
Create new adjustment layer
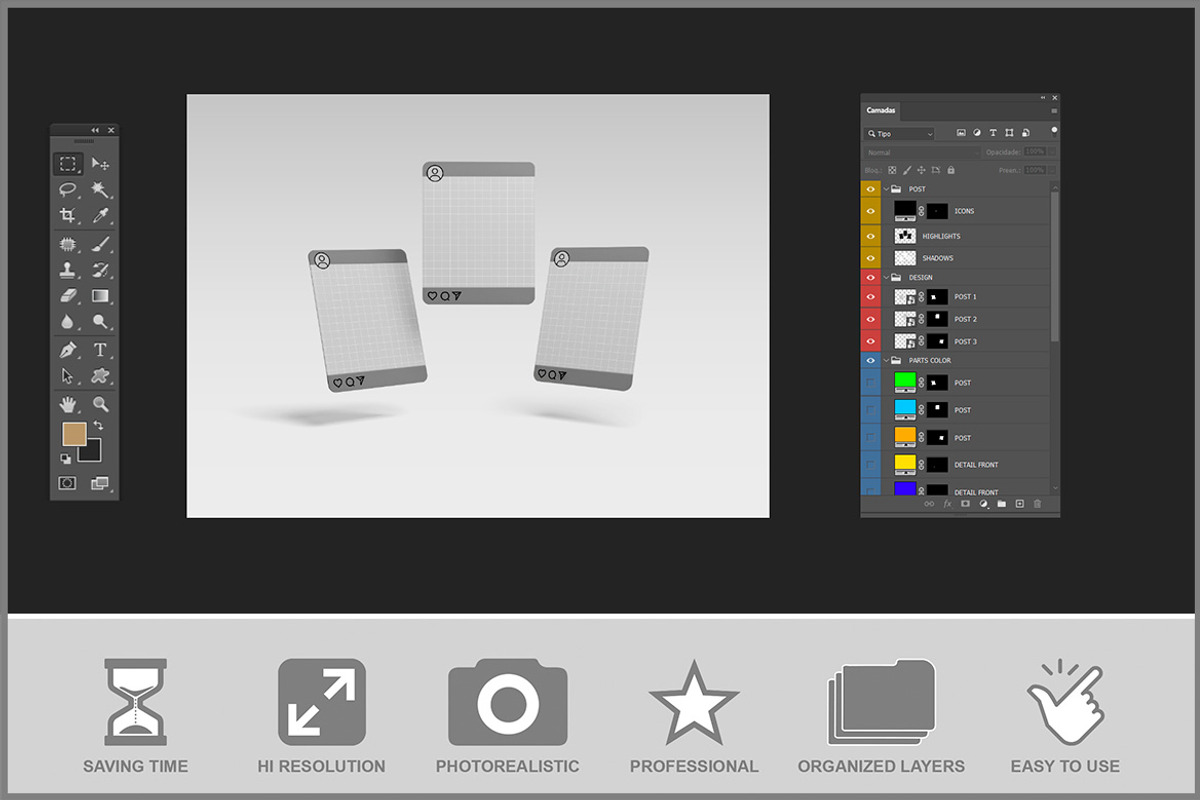point(983,504)
